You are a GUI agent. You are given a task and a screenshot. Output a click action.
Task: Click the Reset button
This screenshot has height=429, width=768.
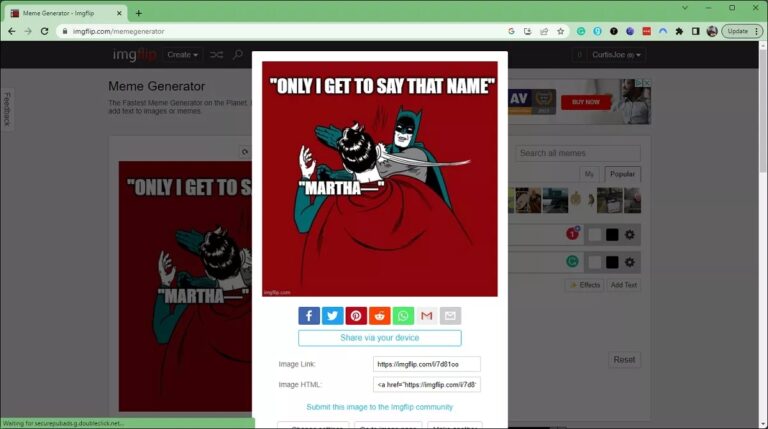[x=624, y=360]
